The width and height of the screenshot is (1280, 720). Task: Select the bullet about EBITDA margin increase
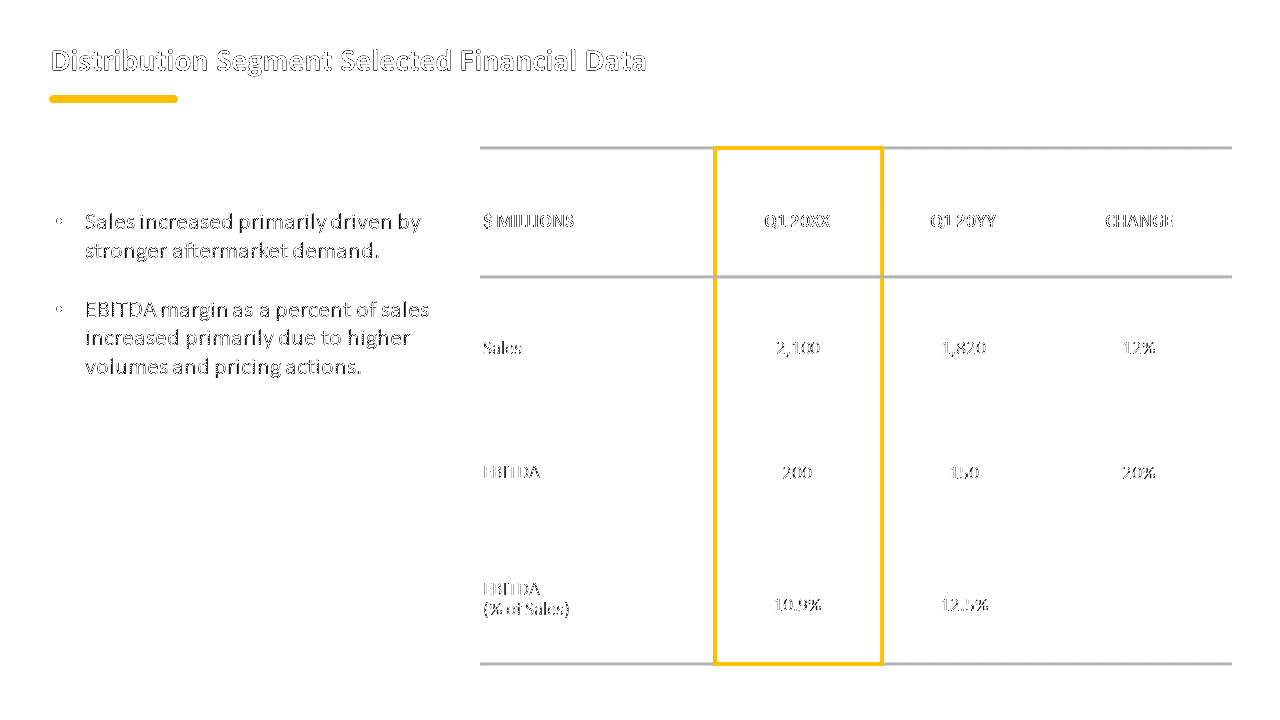click(257, 338)
